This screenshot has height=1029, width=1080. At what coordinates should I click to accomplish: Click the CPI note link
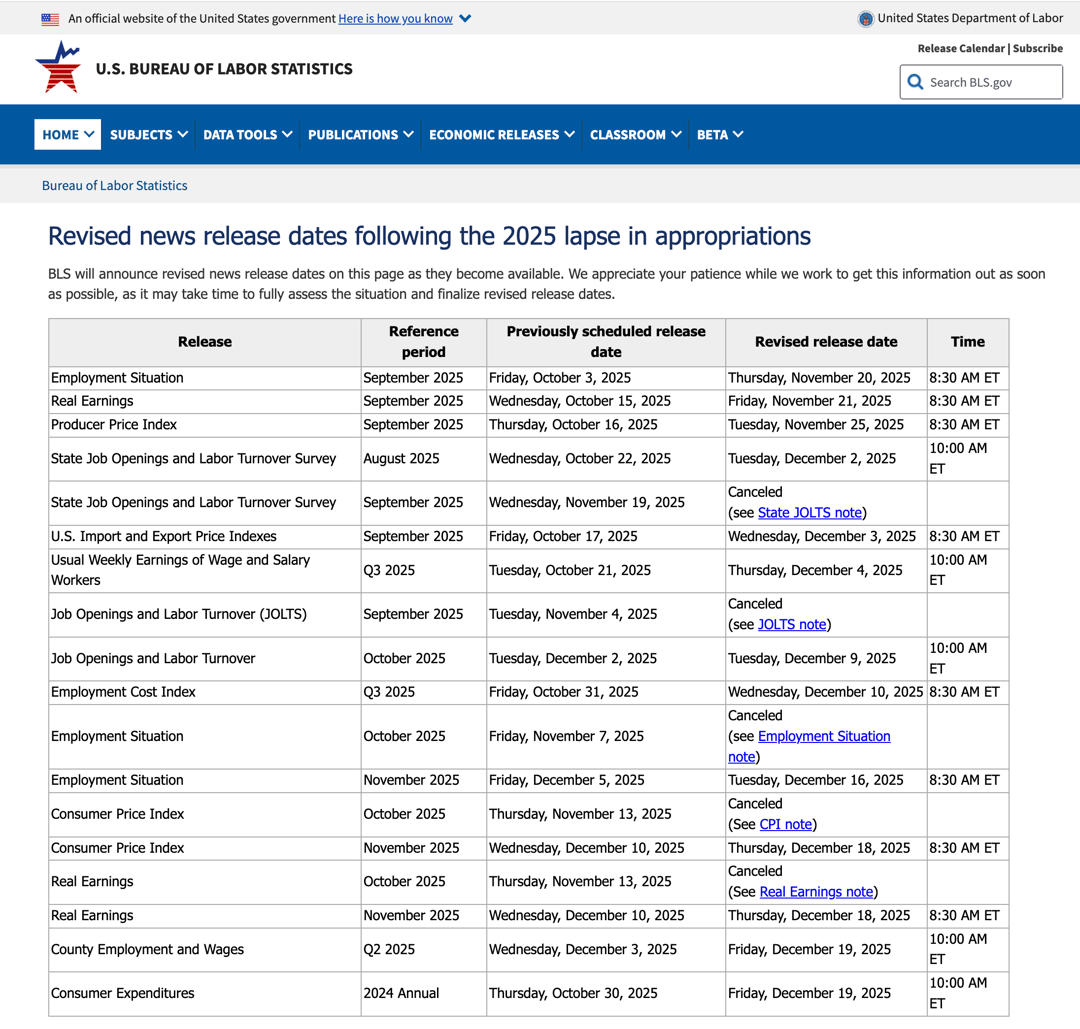click(x=785, y=824)
